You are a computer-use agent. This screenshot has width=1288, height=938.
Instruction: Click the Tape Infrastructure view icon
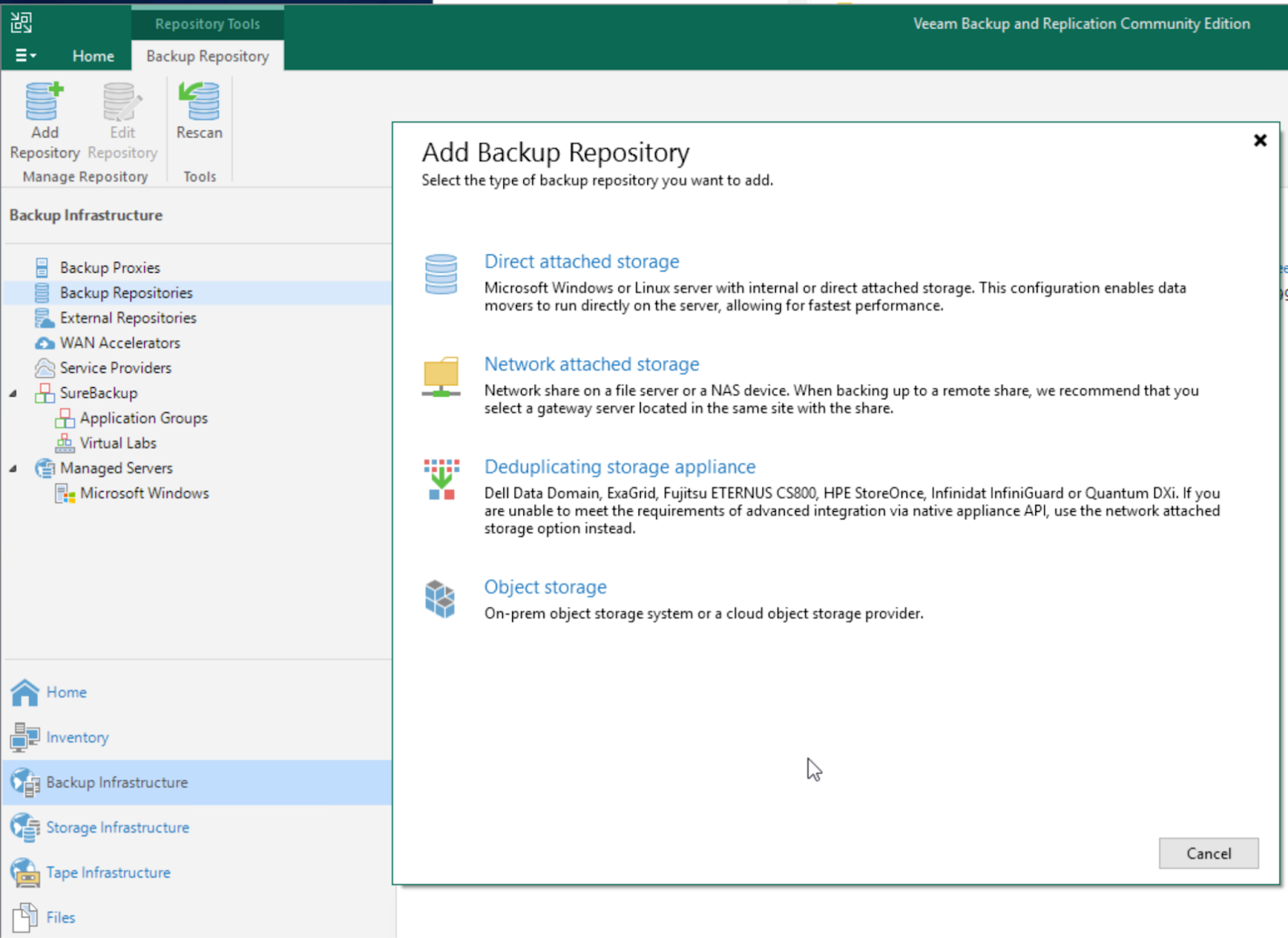[25, 873]
